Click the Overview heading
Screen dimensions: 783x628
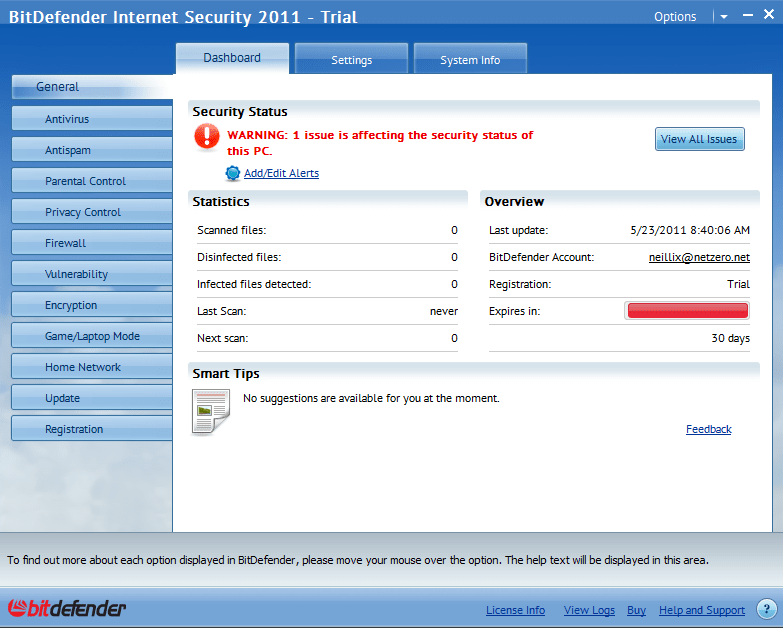[x=514, y=201]
